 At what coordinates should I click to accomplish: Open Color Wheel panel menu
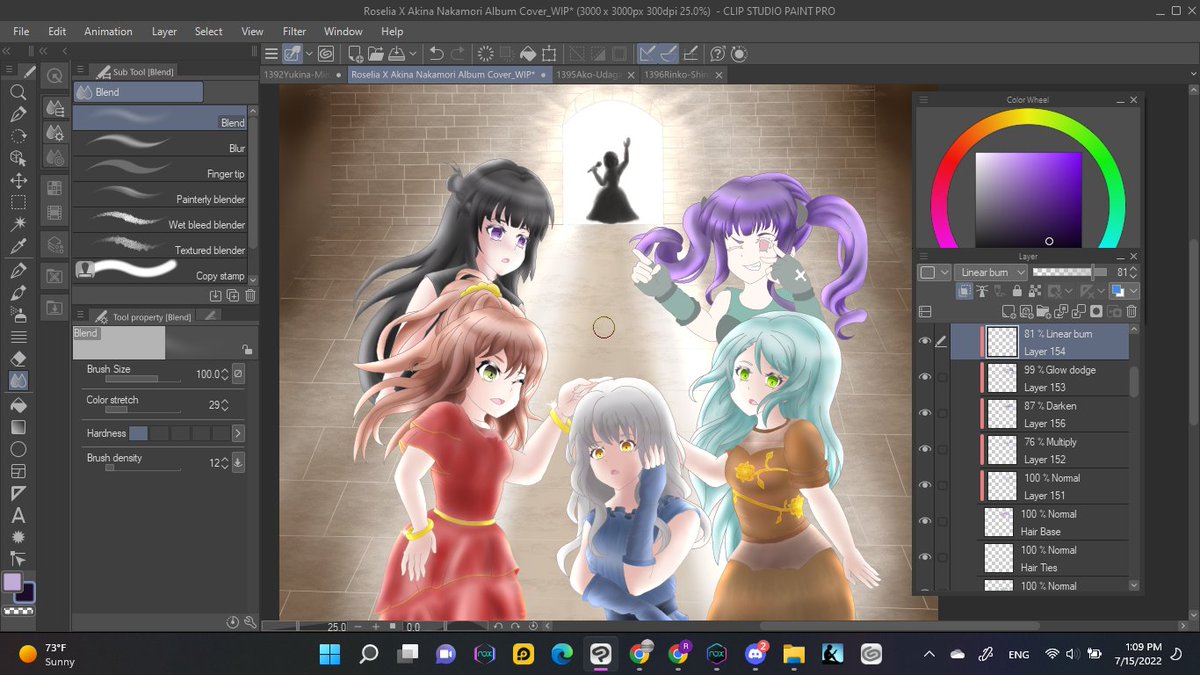924,100
